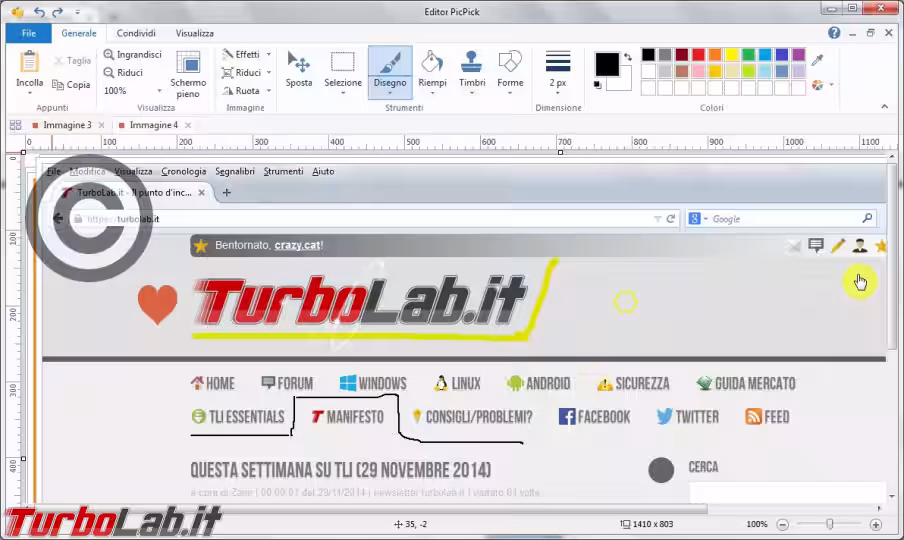Click Ingrandisci to zoom in

tap(133, 54)
